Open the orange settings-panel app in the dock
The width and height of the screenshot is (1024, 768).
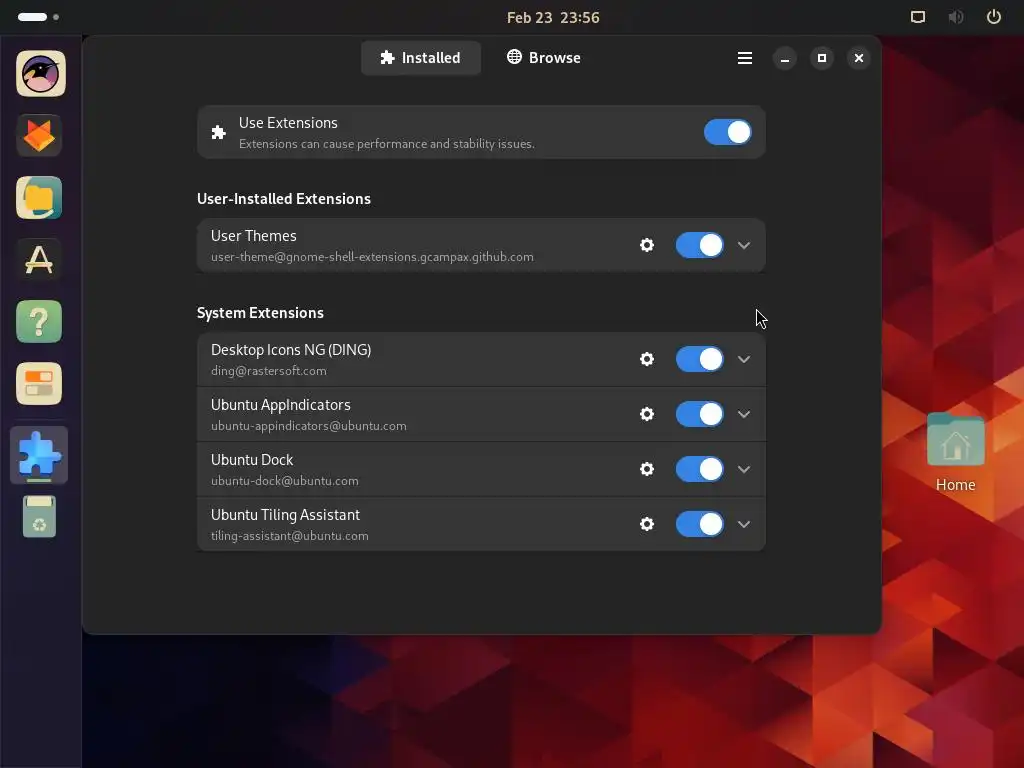pos(39,383)
